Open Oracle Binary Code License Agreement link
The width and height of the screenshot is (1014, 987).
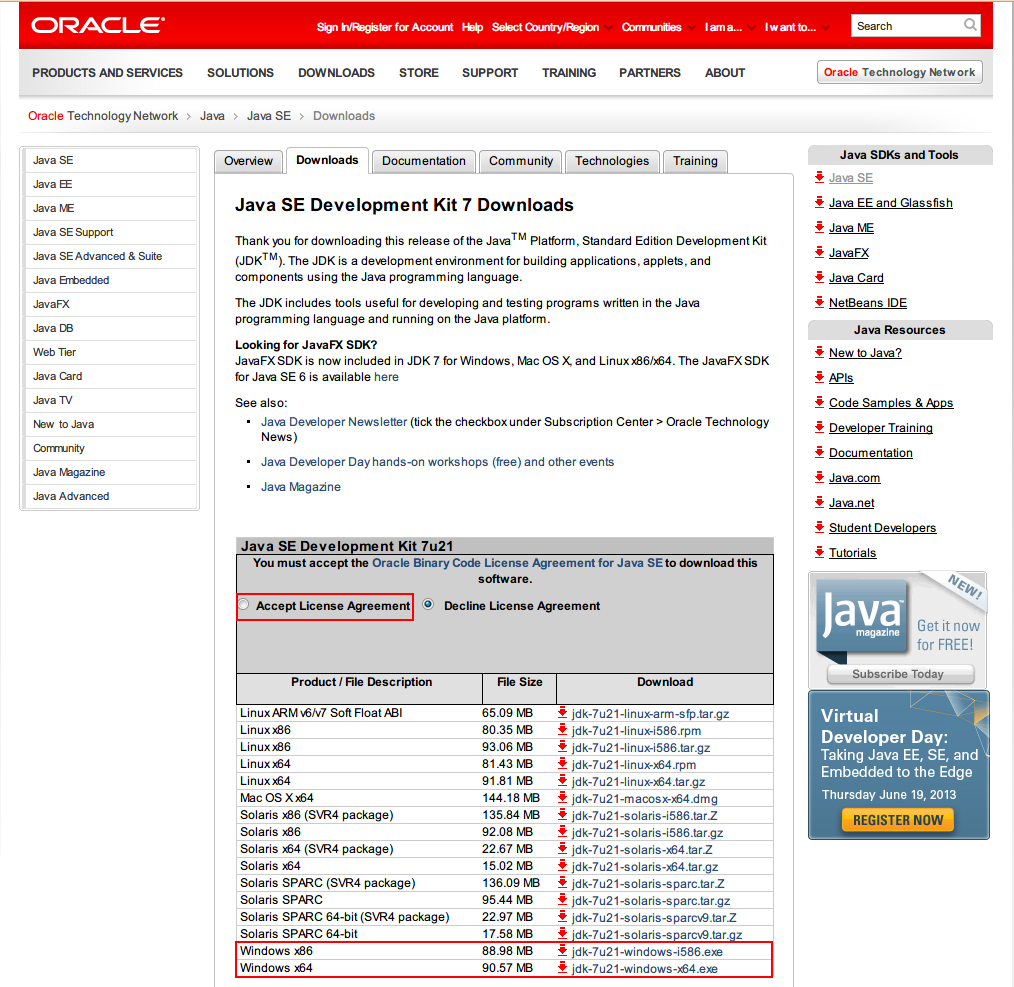[x=517, y=563]
